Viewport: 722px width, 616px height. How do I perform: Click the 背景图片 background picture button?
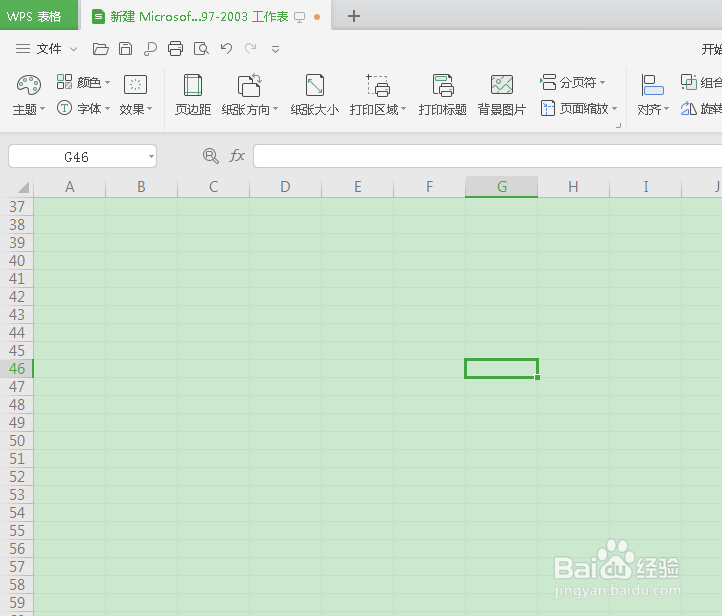tap(501, 95)
